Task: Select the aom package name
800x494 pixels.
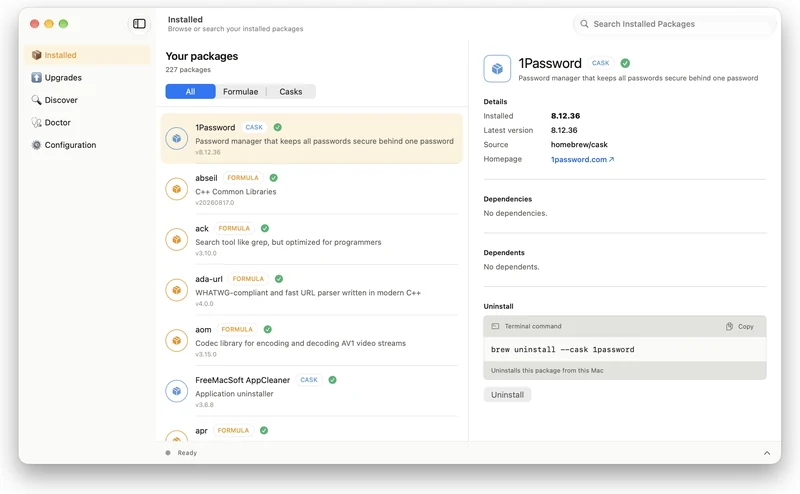Action: tap(203, 329)
